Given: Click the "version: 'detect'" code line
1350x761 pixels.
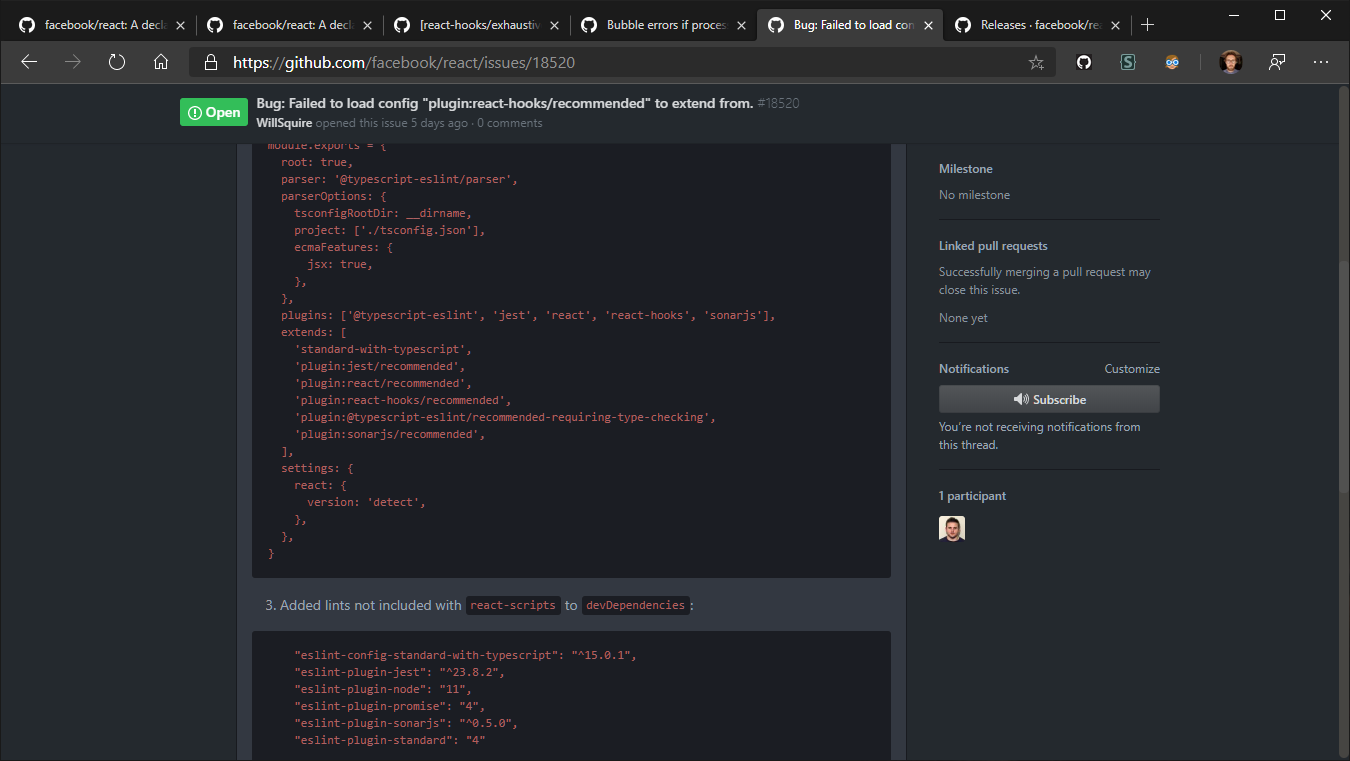Looking at the screenshot, I should 366,502.
